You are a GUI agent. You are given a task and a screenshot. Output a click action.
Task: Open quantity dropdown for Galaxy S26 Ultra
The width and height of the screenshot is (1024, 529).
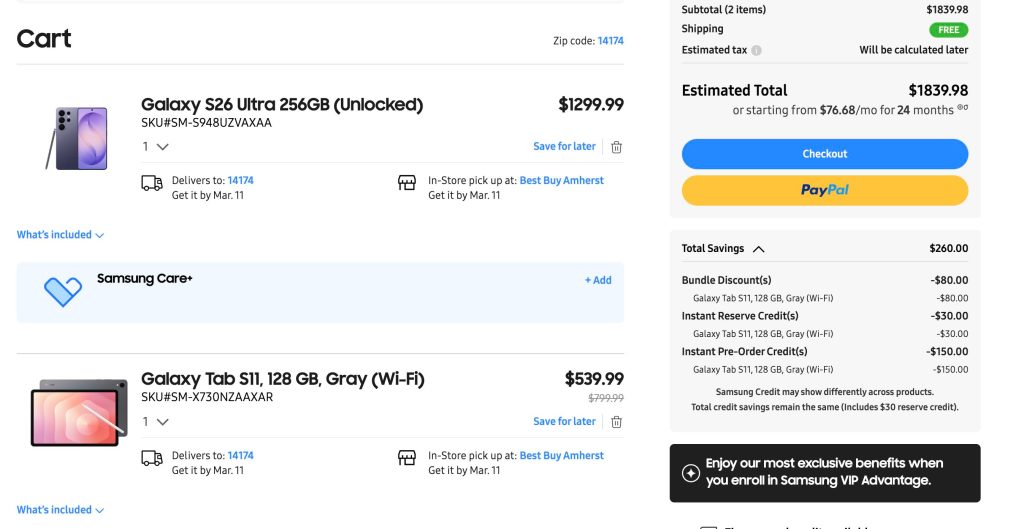(156, 147)
